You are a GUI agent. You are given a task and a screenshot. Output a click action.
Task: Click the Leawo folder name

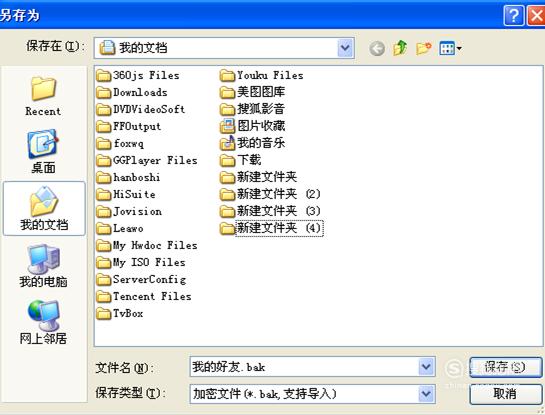pos(128,229)
